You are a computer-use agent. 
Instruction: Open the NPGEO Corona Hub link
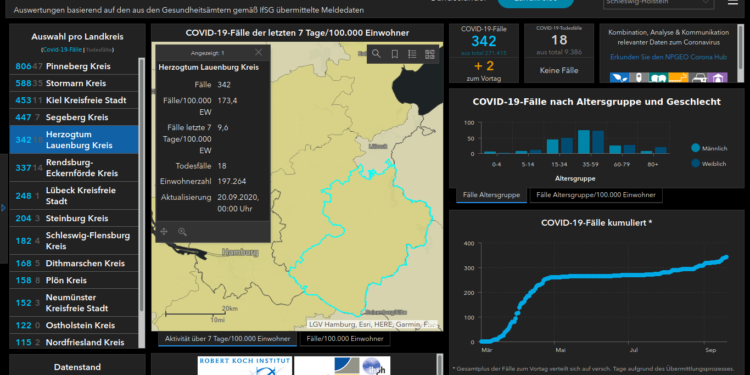(x=668, y=57)
